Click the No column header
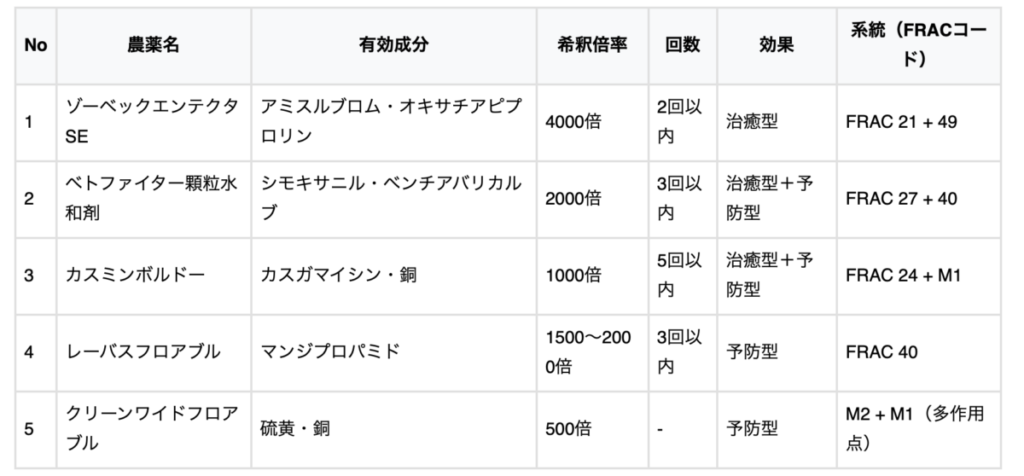The image size is (1024, 476). (x=36, y=46)
